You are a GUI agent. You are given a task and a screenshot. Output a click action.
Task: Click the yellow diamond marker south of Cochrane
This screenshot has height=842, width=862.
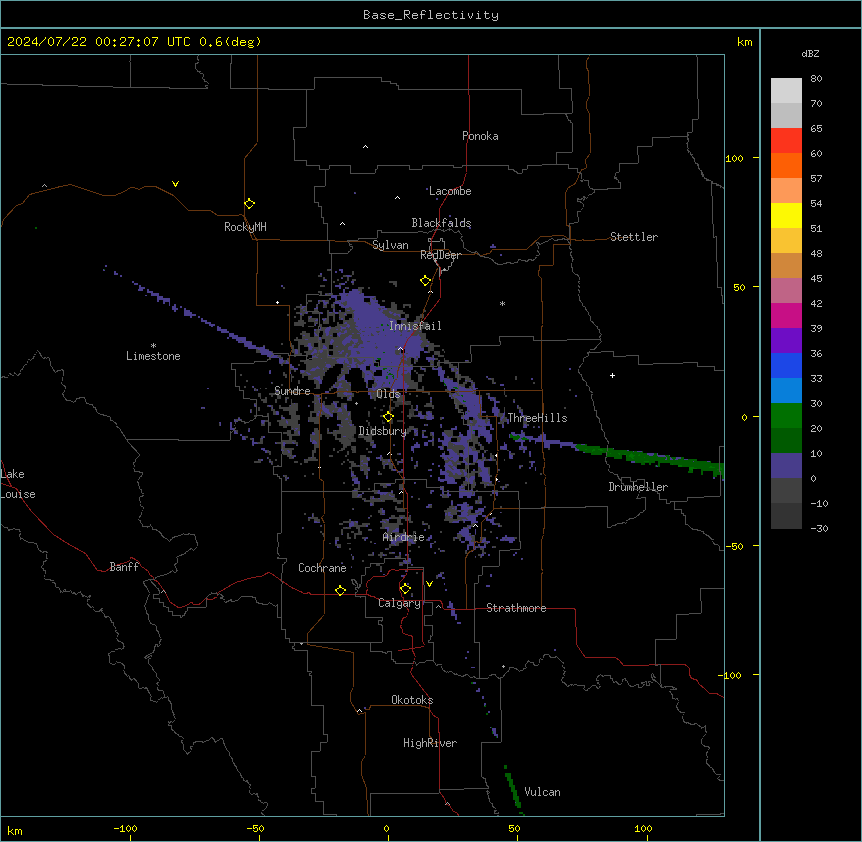point(341,590)
